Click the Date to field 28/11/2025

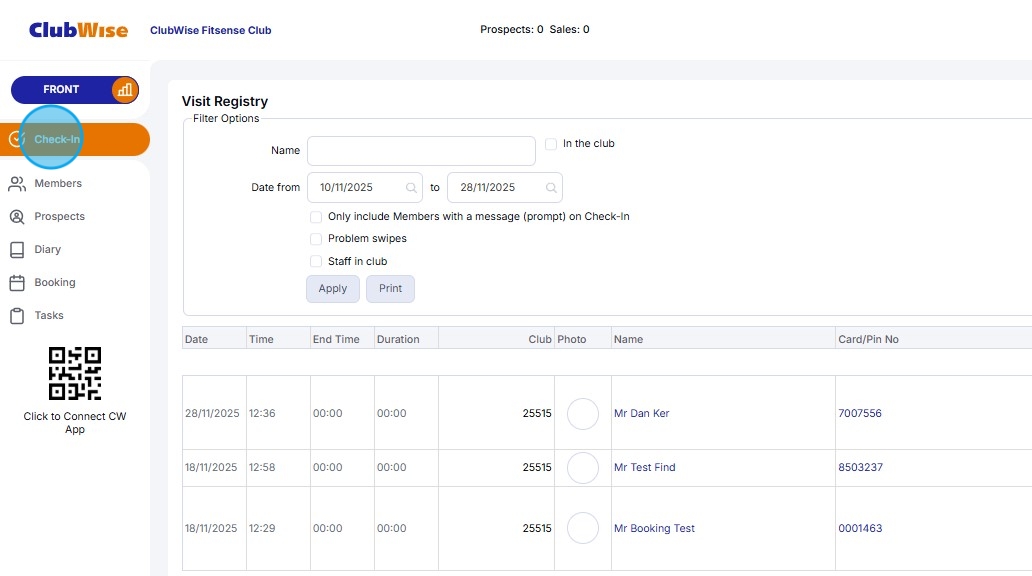coord(505,188)
